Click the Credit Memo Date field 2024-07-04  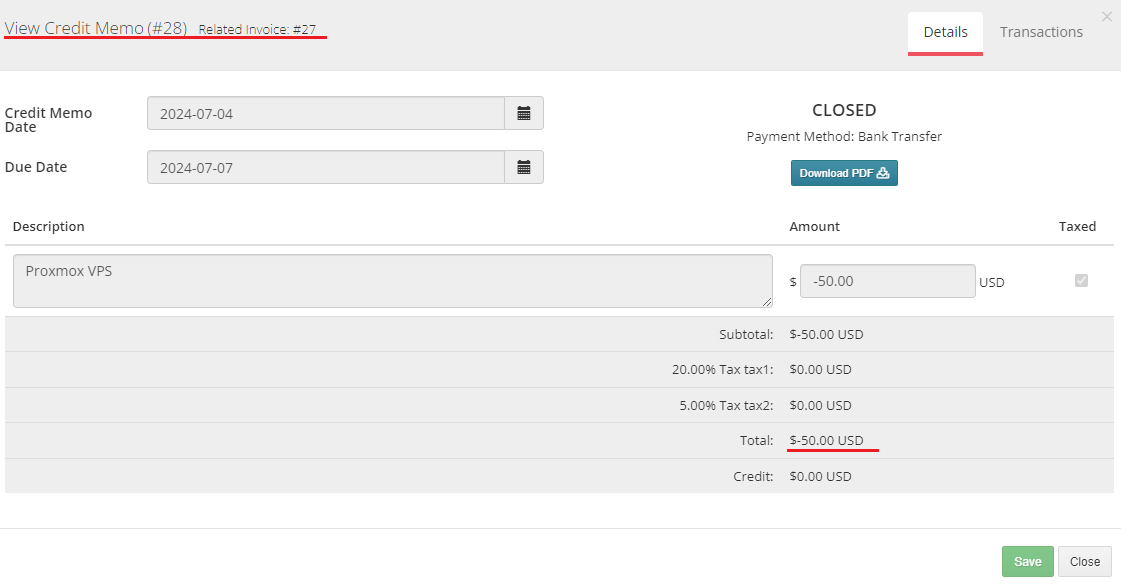[325, 113]
